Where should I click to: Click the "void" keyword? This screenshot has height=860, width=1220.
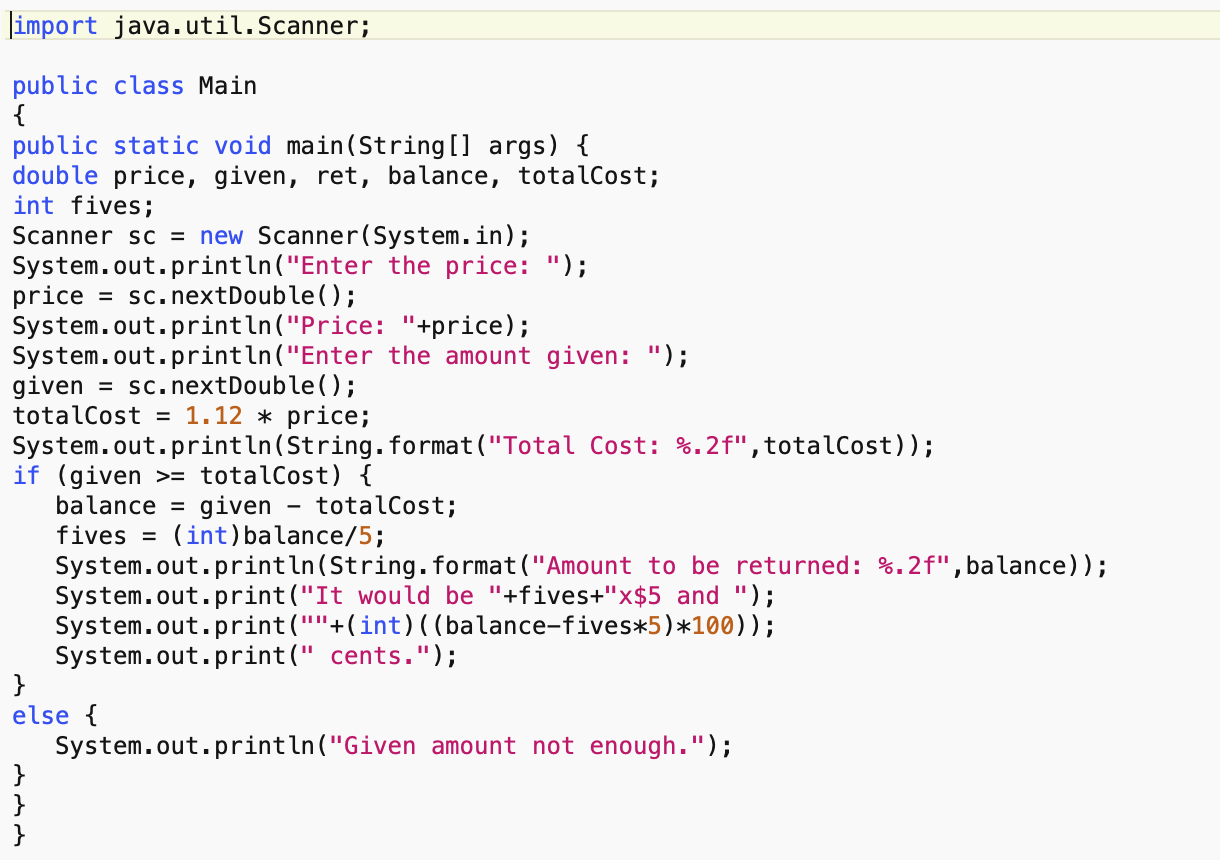(243, 146)
